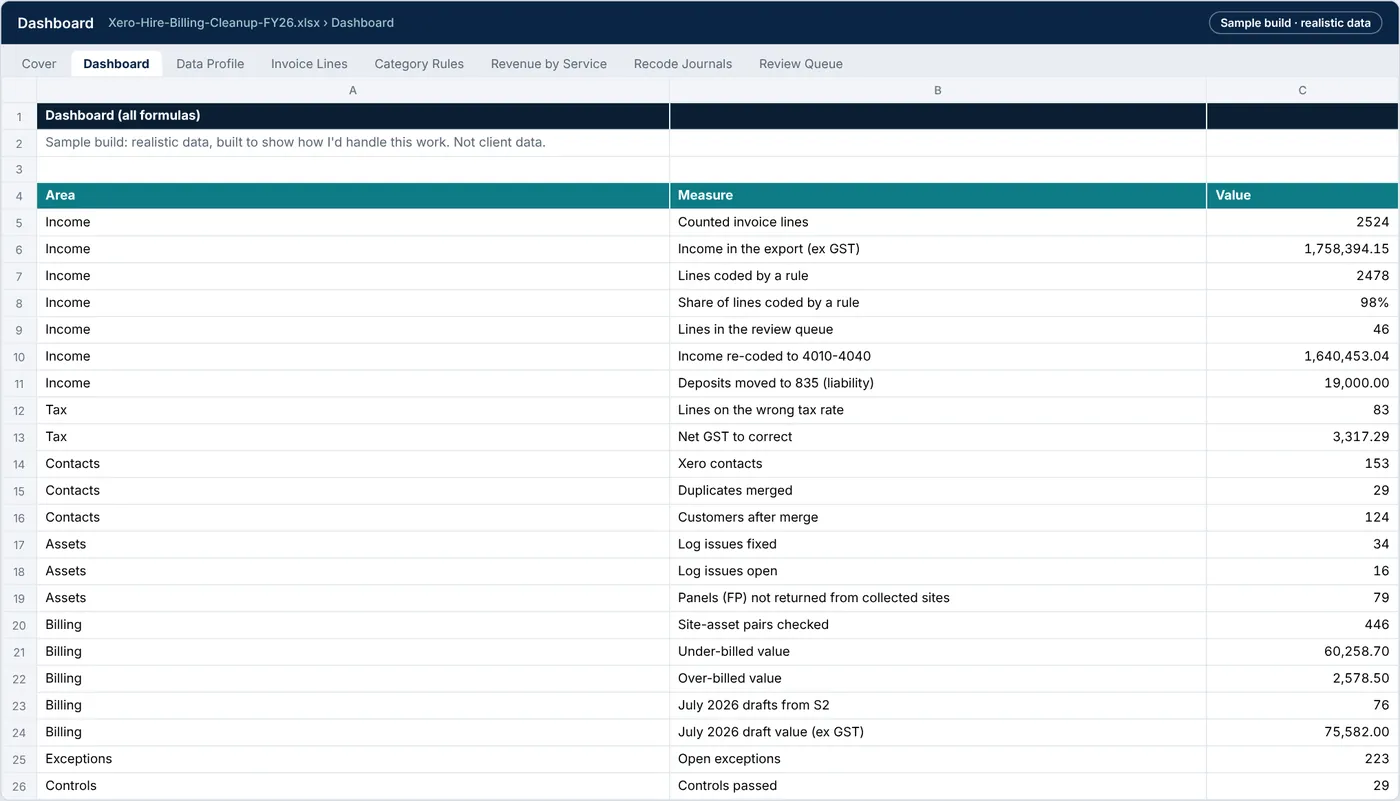This screenshot has height=801, width=1400.
Task: Select Lines on the wrong tax rate
Action: [x=938, y=410]
